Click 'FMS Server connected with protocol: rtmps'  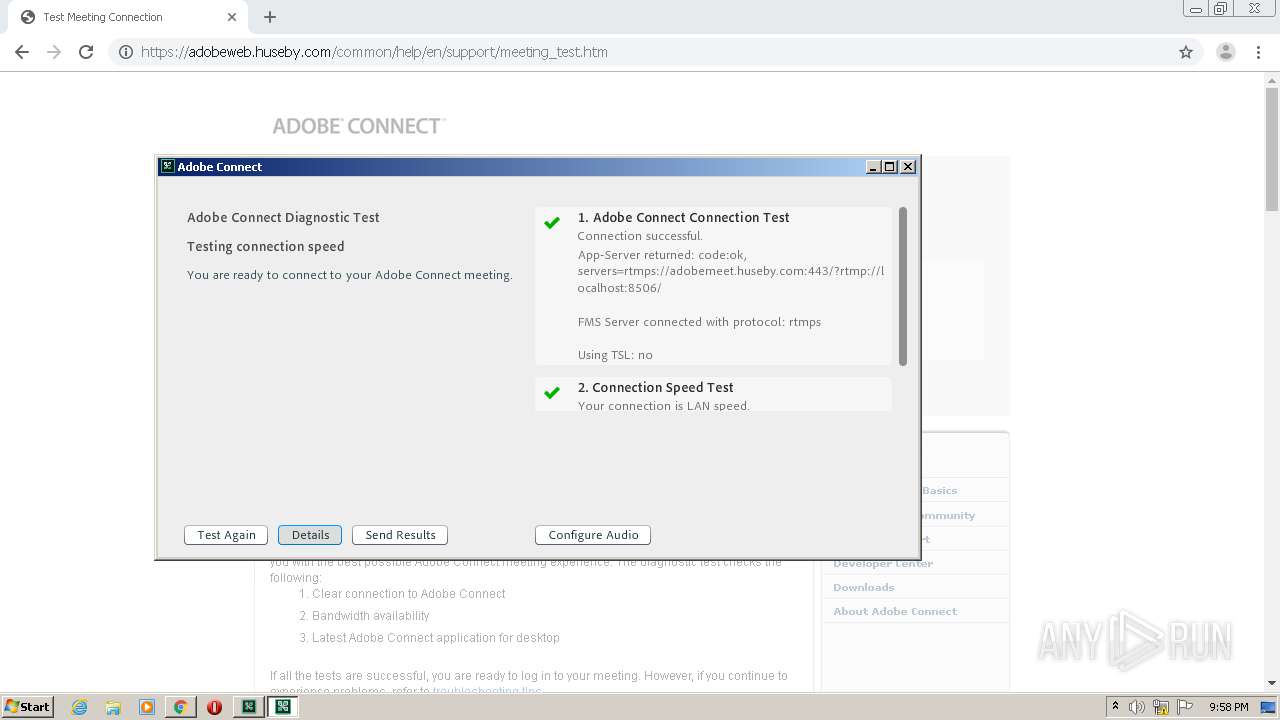(699, 322)
